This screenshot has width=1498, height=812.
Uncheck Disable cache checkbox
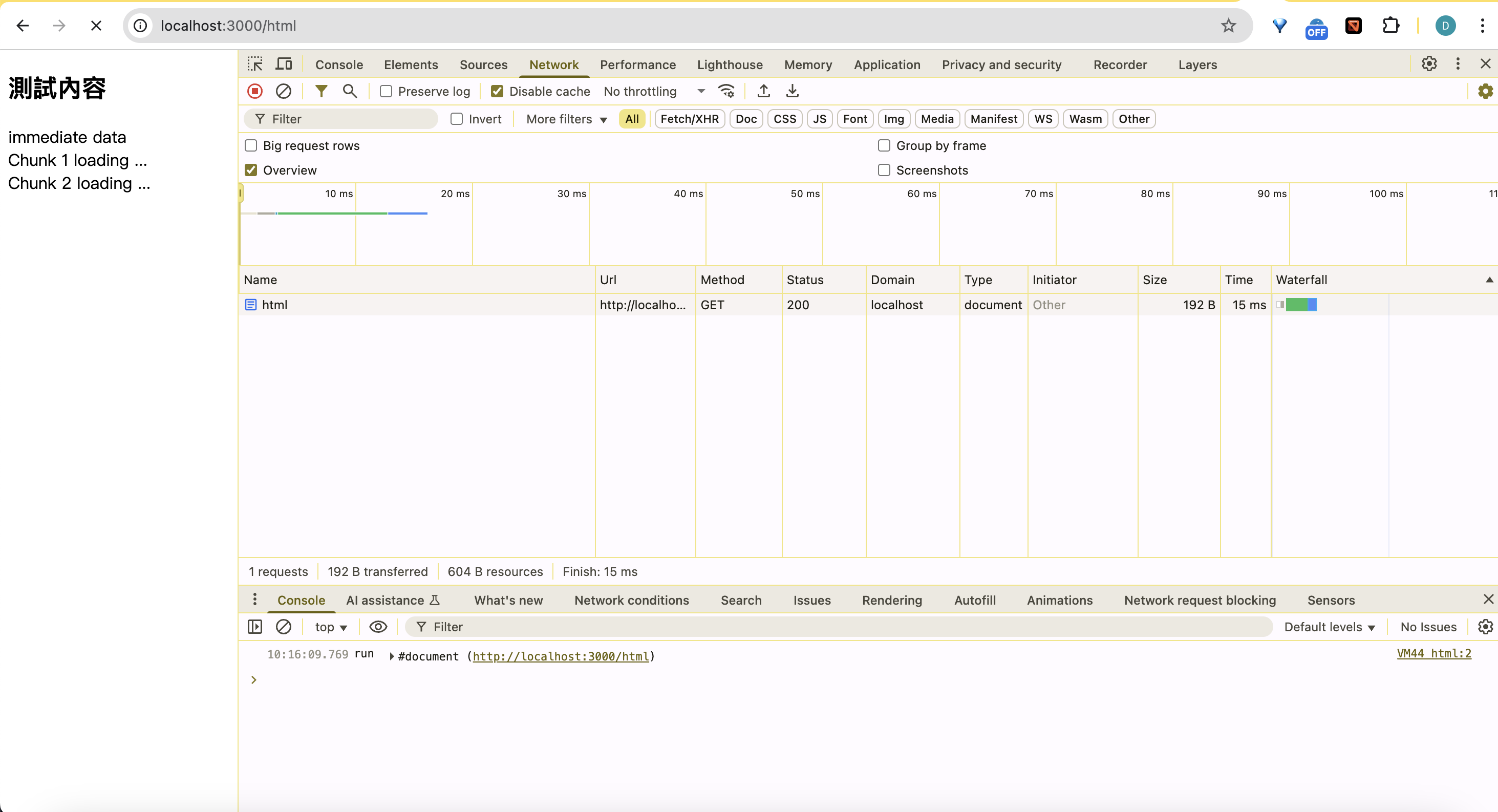[497, 91]
